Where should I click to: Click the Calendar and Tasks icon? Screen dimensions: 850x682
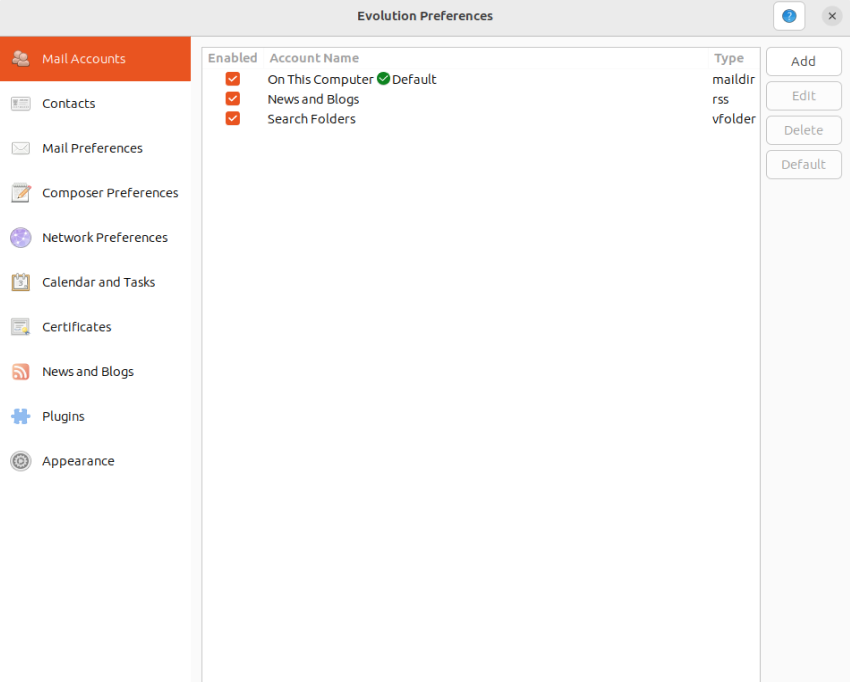click(21, 282)
